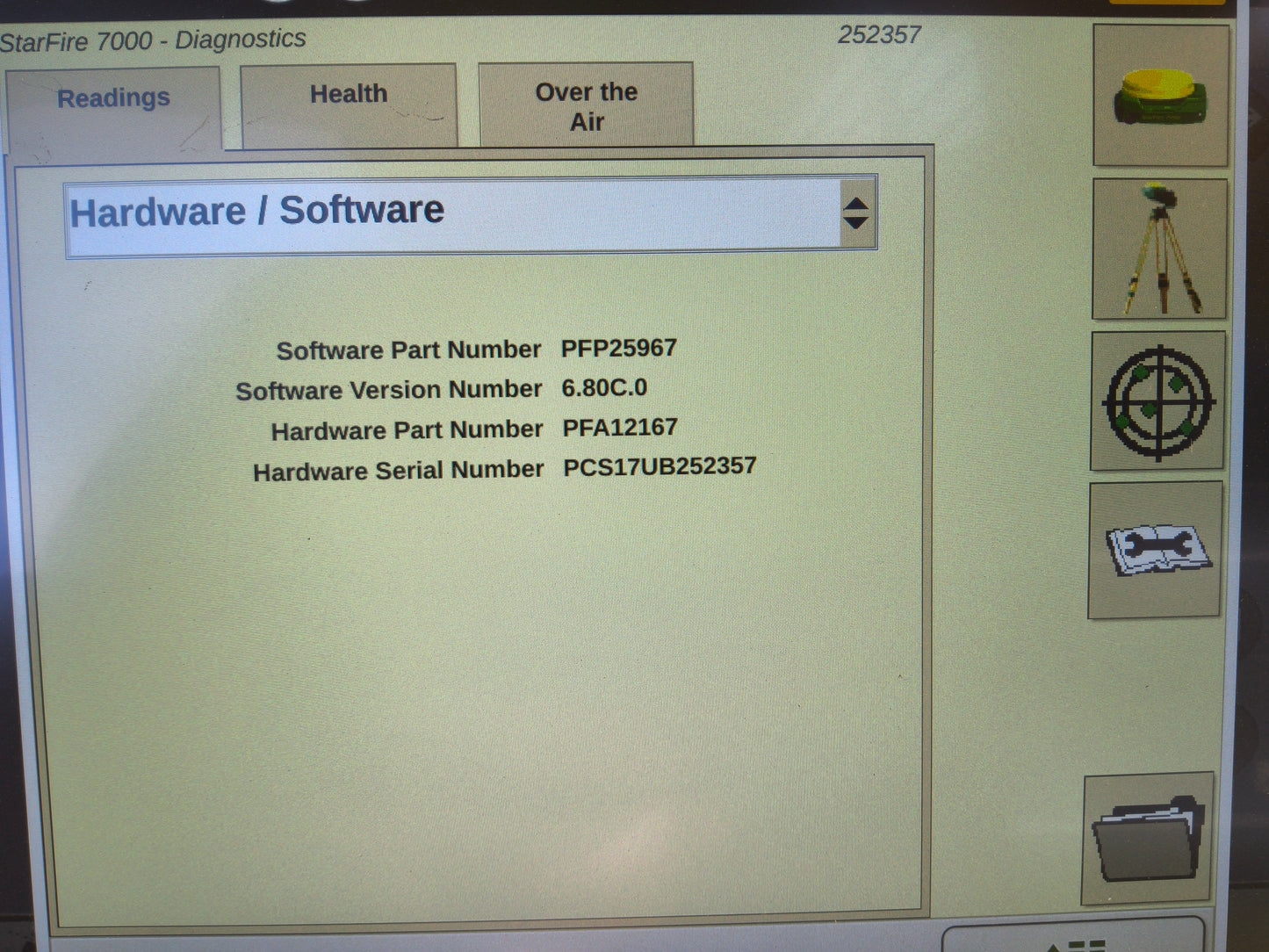The height and width of the screenshot is (952, 1269).
Task: Switch to the Health tab
Action: click(x=349, y=105)
